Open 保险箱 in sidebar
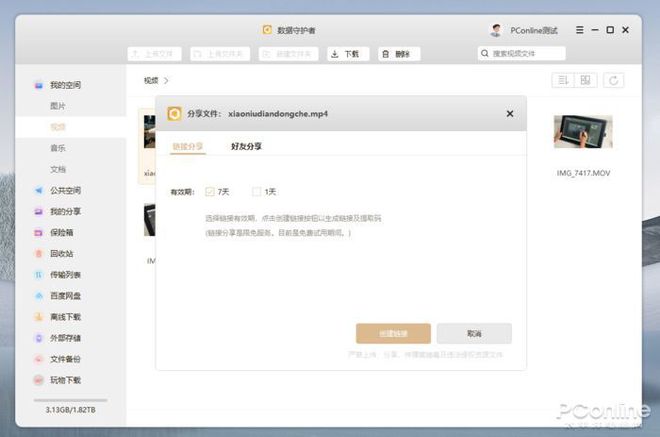Viewport: 660px width, 437px height. coord(61,232)
